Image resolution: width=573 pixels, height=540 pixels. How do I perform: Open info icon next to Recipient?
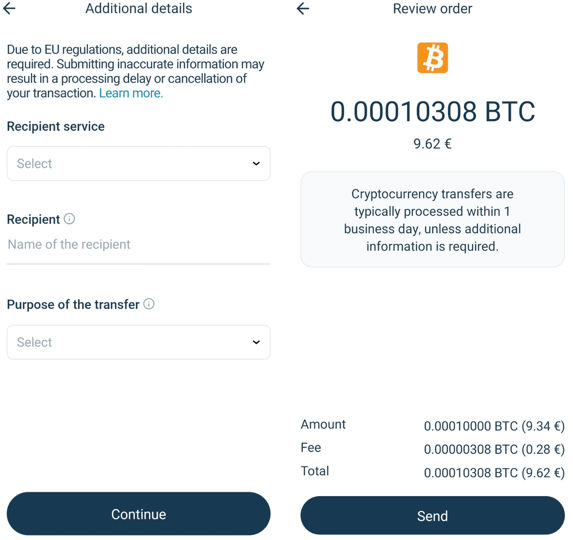69,219
